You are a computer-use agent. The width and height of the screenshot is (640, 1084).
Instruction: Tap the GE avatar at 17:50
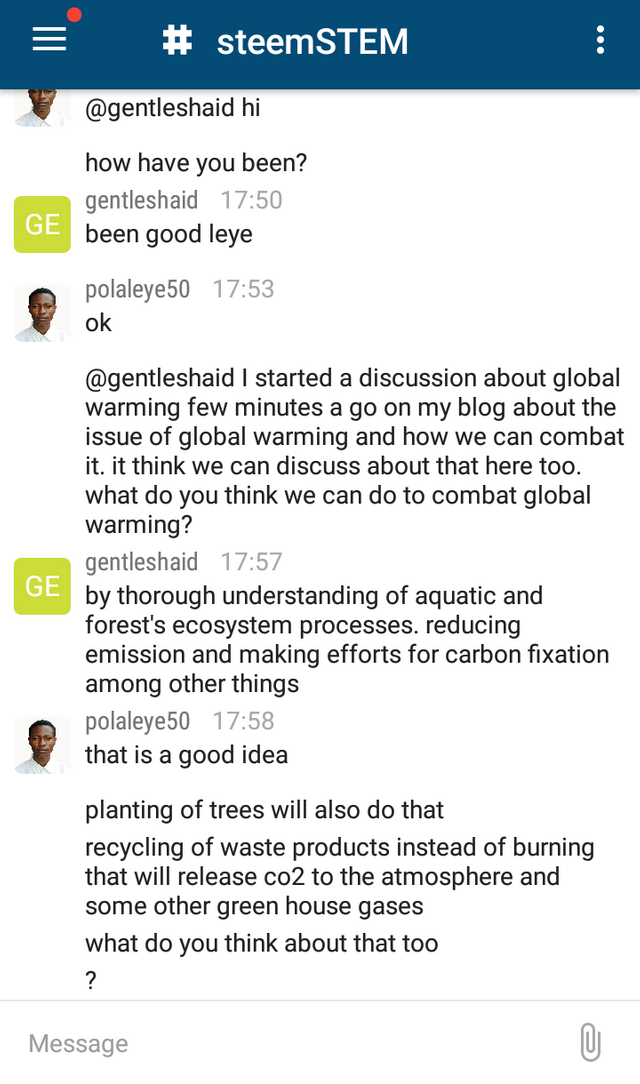pos(42,224)
